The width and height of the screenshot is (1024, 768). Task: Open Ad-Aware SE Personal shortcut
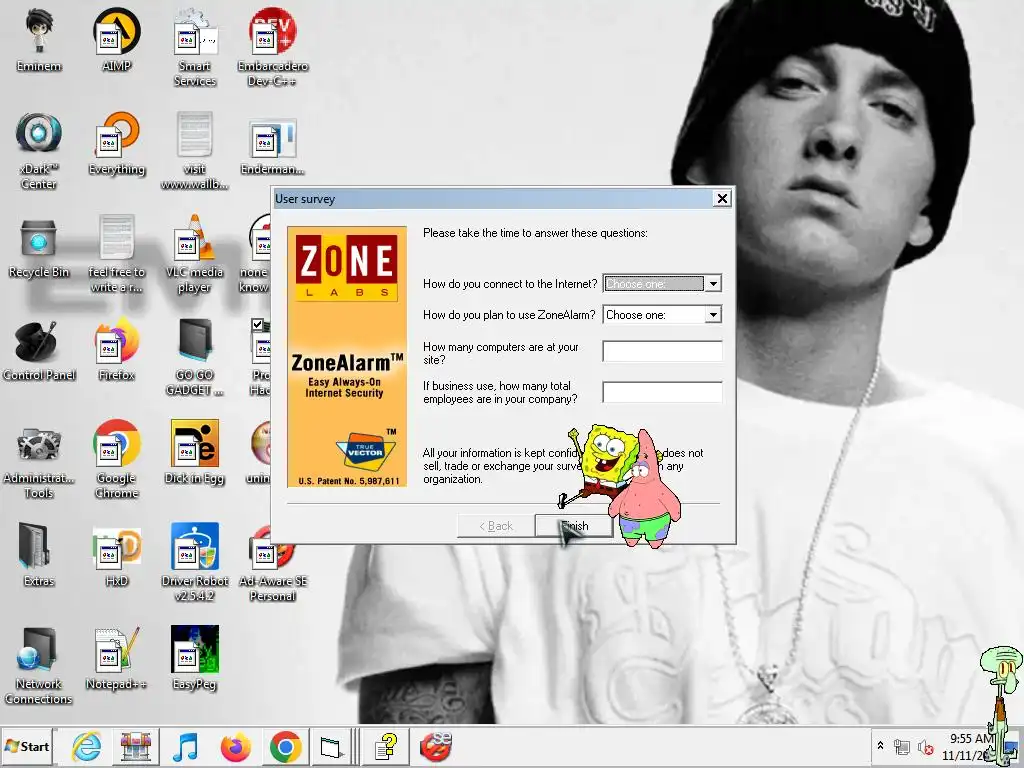(x=272, y=562)
